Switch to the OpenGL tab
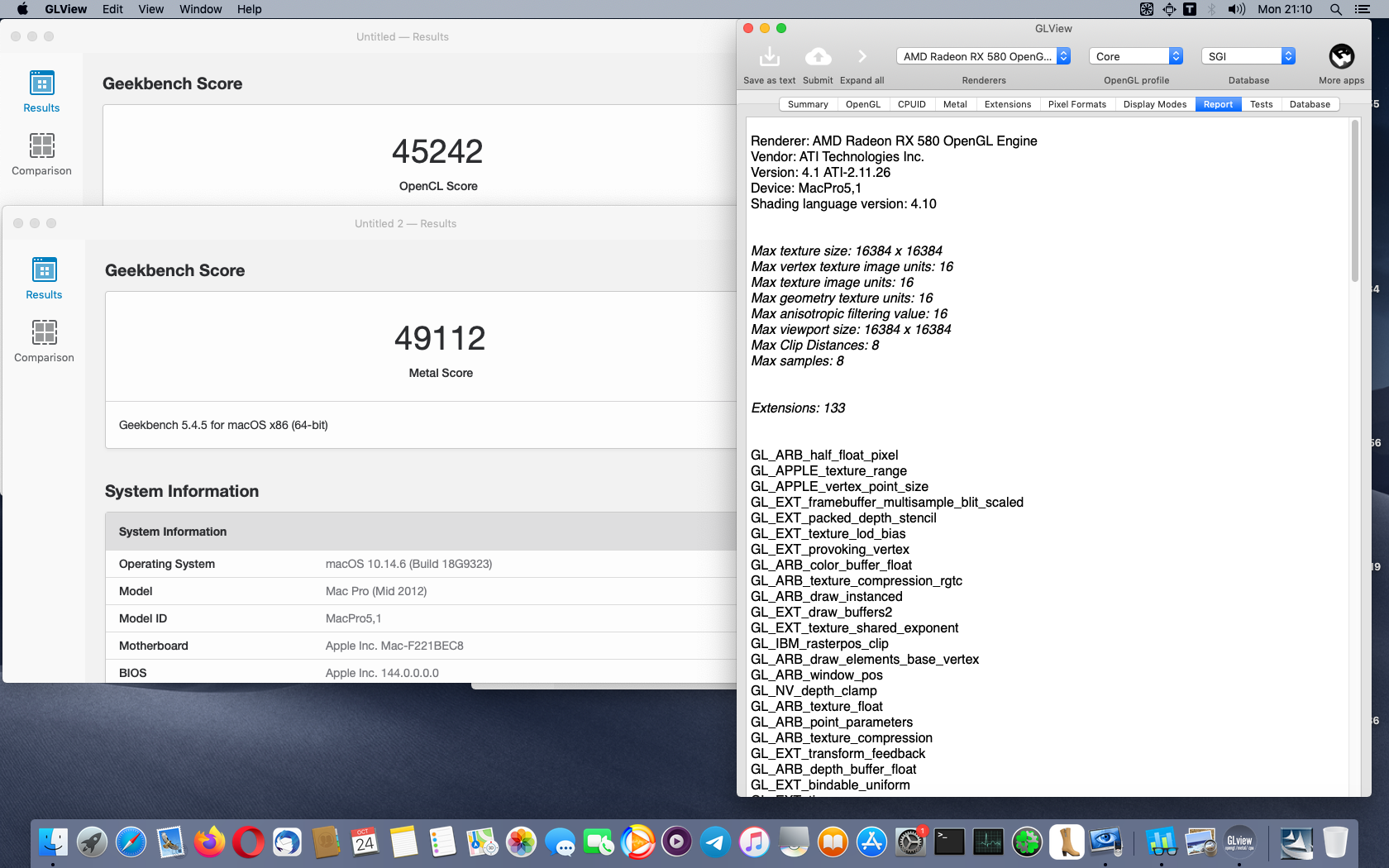The height and width of the screenshot is (868, 1389). [x=863, y=104]
